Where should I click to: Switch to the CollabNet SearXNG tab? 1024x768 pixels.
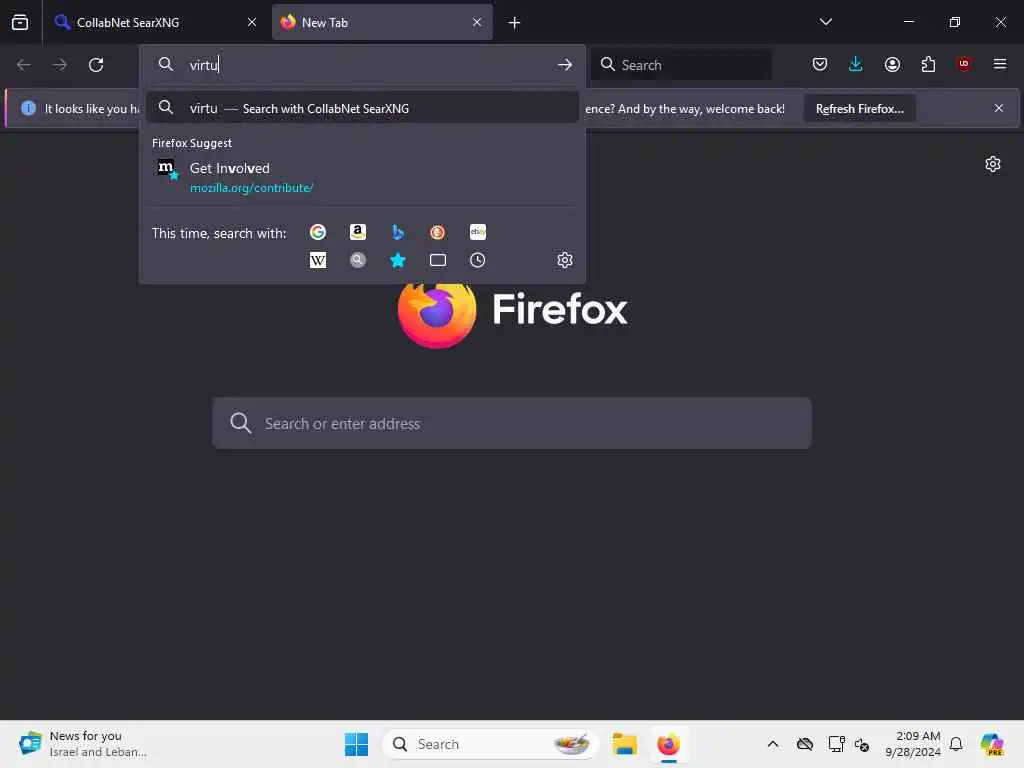(x=155, y=22)
